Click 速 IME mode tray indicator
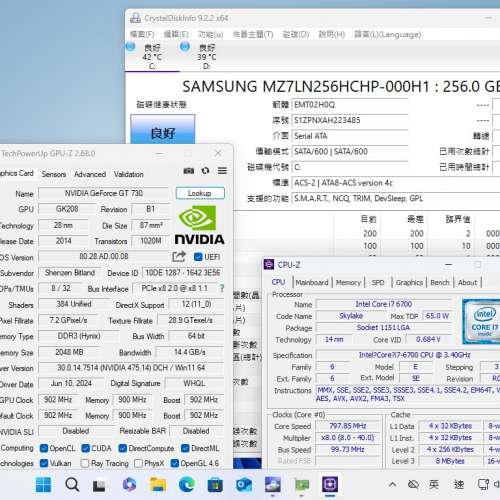The image size is (500, 500). coord(459,484)
